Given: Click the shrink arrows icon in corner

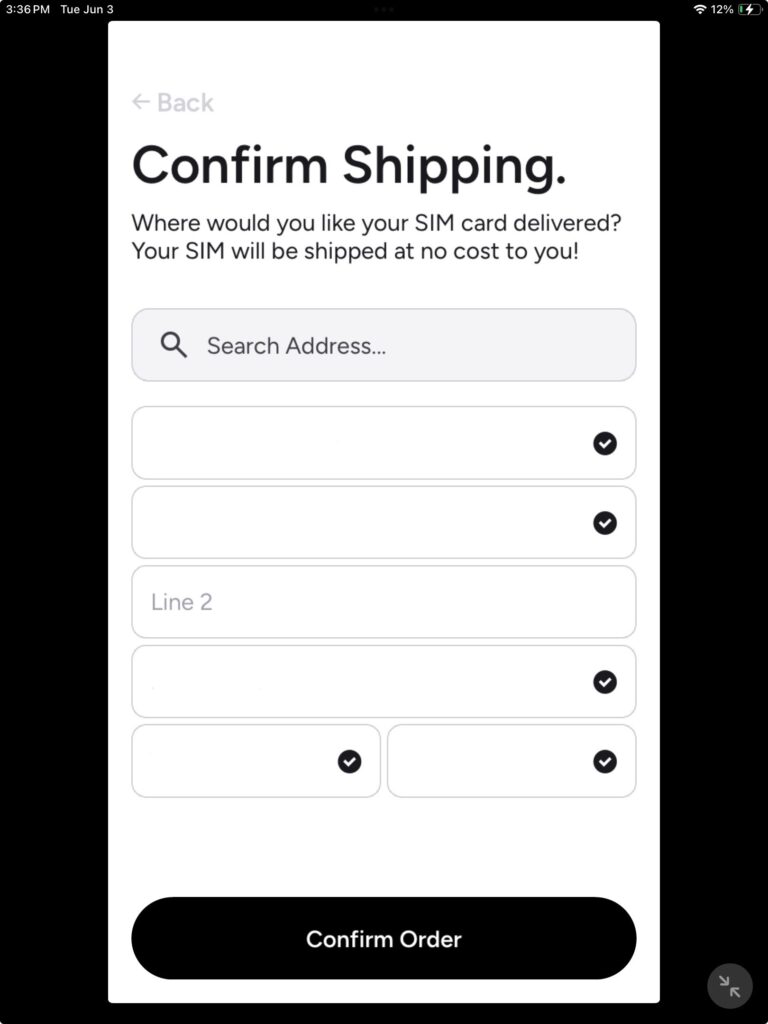Looking at the screenshot, I should [730, 986].
